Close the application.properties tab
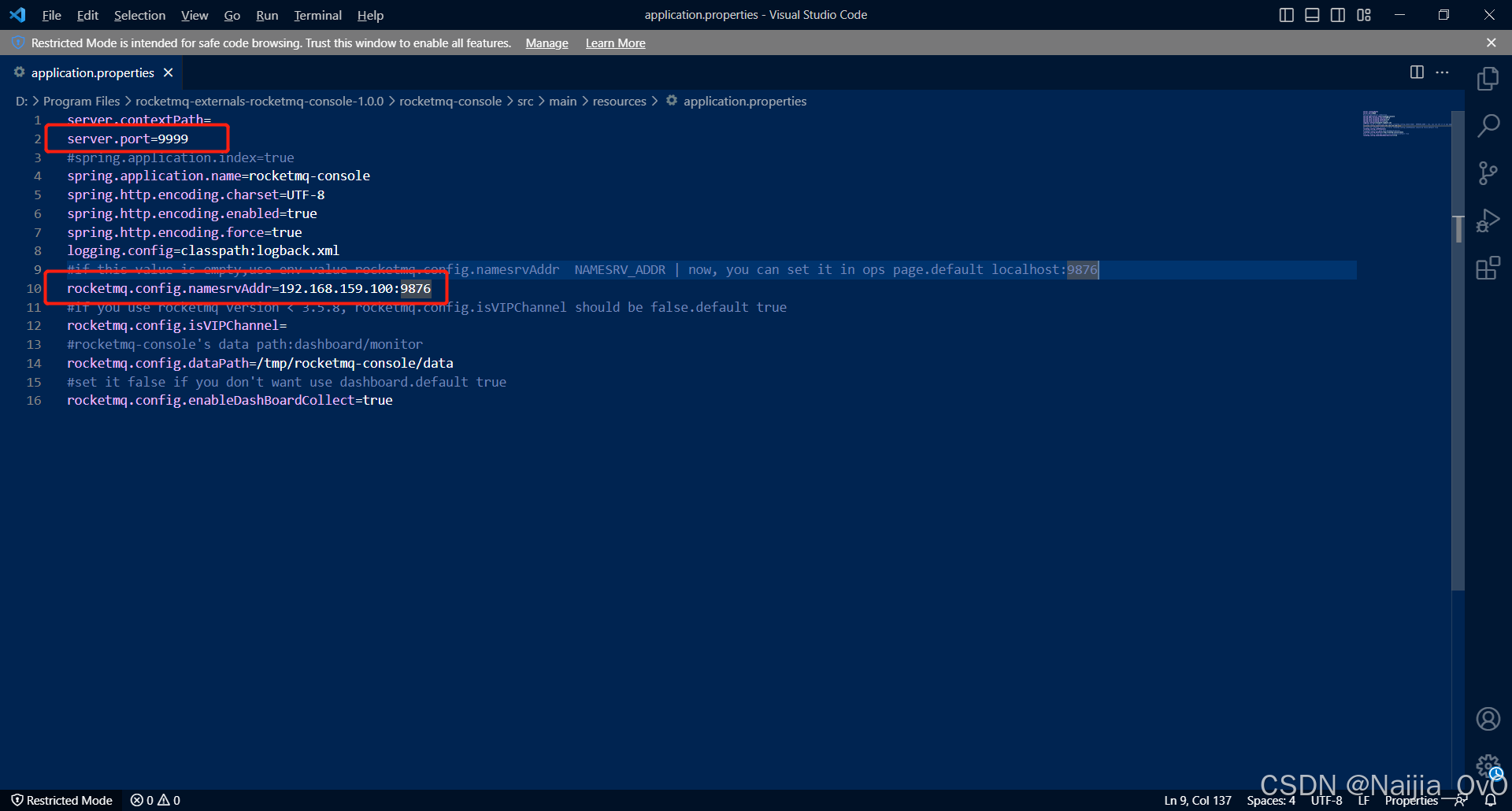The height and width of the screenshot is (811, 1512). (168, 72)
